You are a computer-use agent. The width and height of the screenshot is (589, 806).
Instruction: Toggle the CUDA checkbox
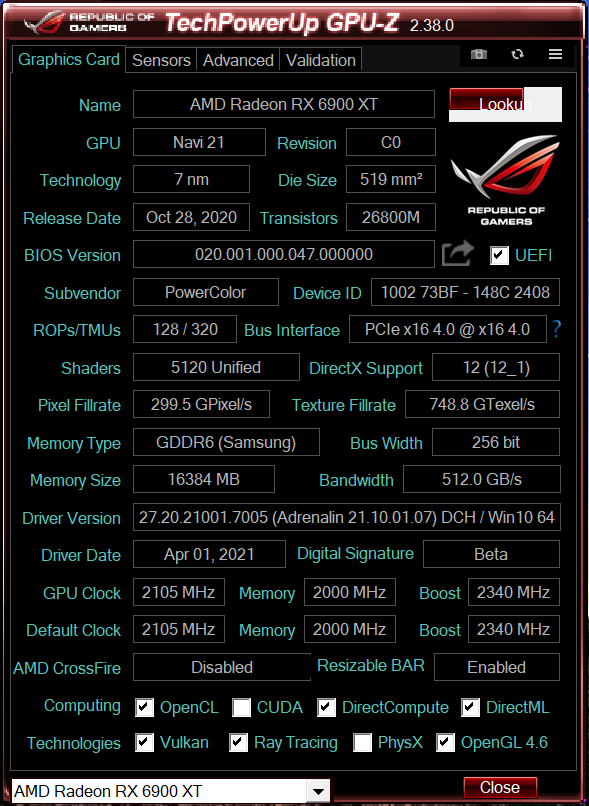(x=242, y=707)
